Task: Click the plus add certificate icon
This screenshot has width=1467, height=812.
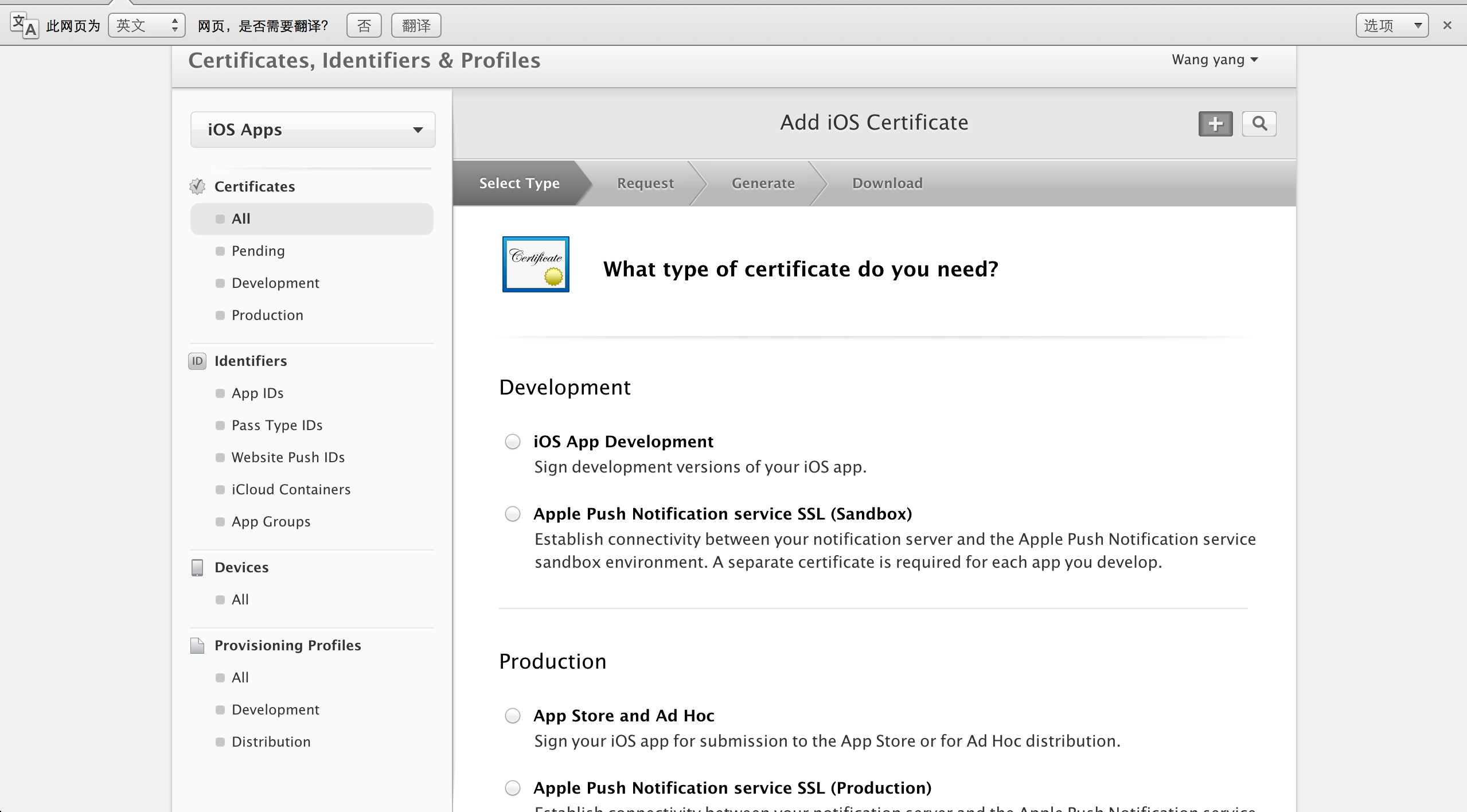Action: point(1215,124)
